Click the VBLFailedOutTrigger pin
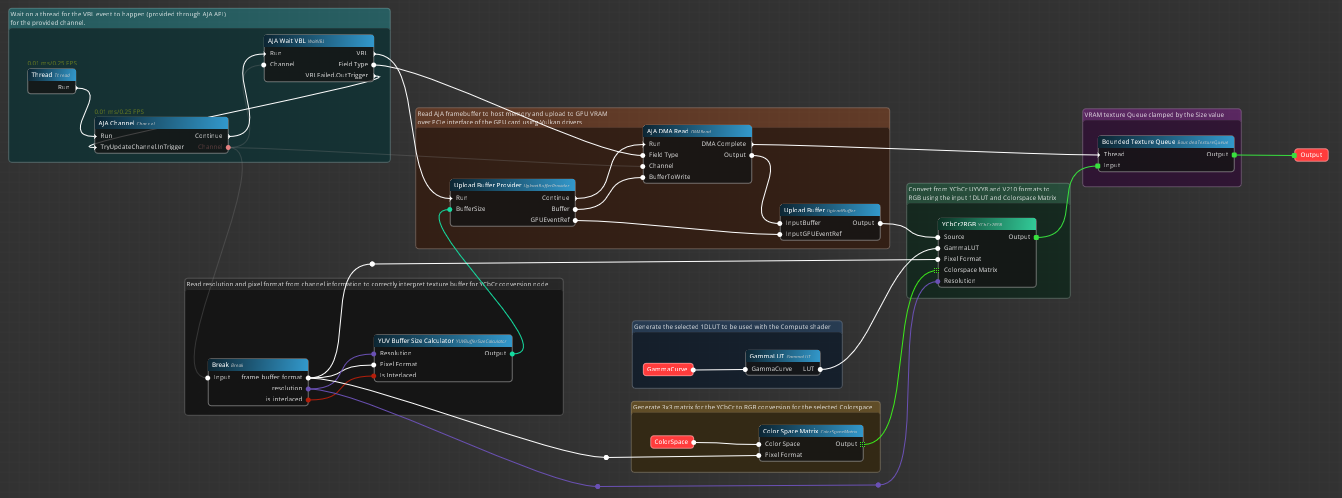Screen dimensions: 1342x498 (x=374, y=75)
